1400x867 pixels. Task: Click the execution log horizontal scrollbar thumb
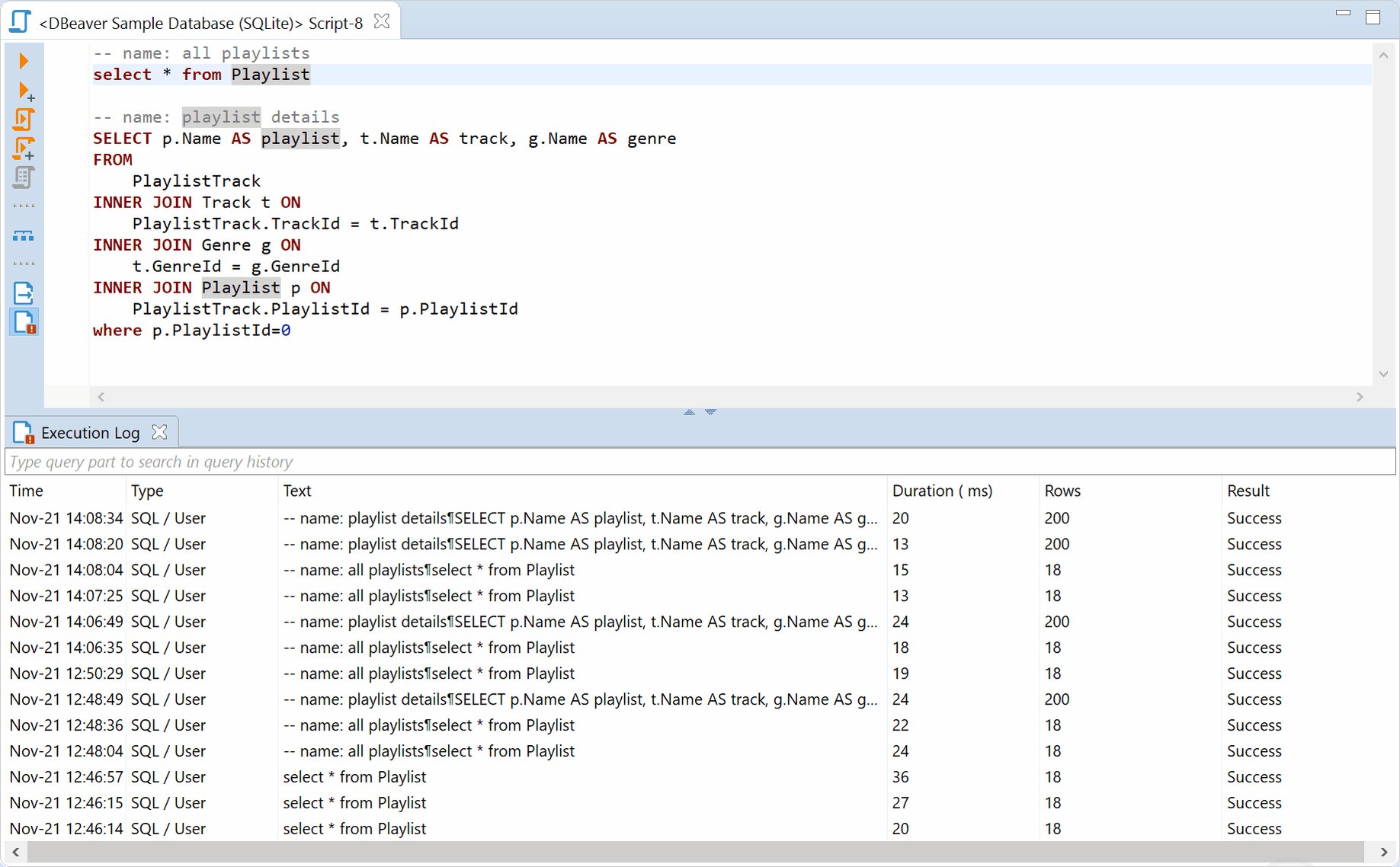click(695, 852)
